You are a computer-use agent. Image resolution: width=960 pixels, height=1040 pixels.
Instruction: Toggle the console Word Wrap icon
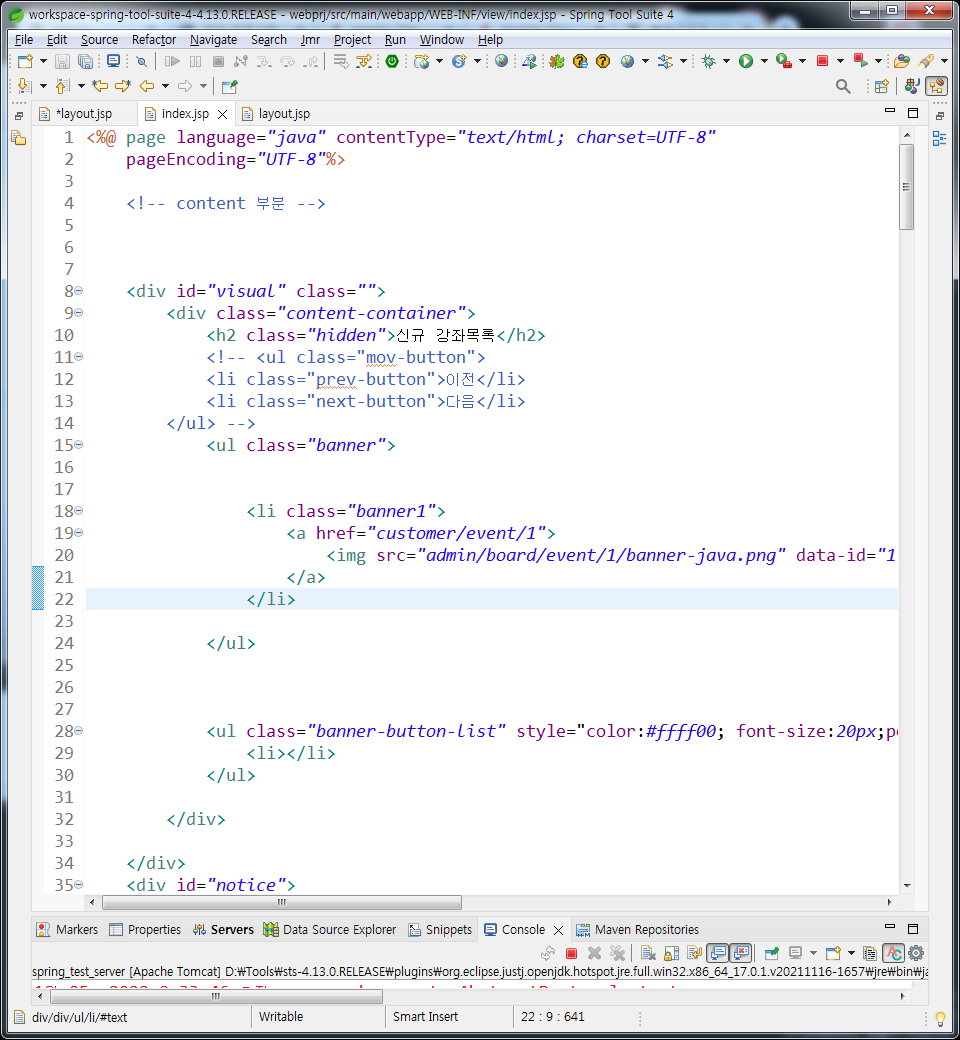coord(695,954)
